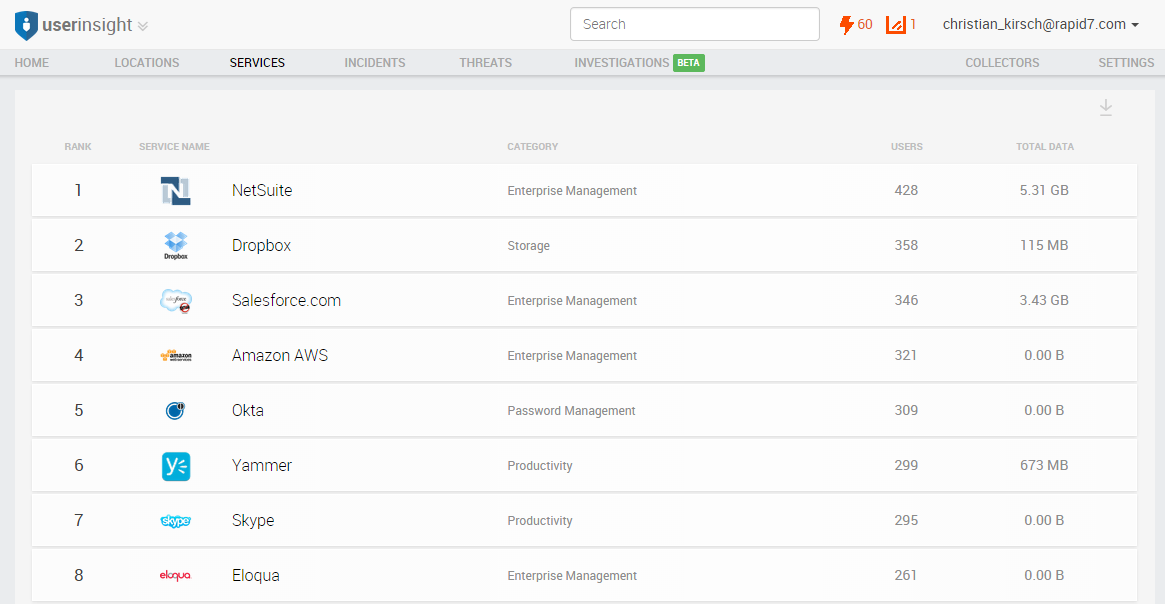Click the Skype logo icon
The image size is (1165, 604).
[176, 521]
